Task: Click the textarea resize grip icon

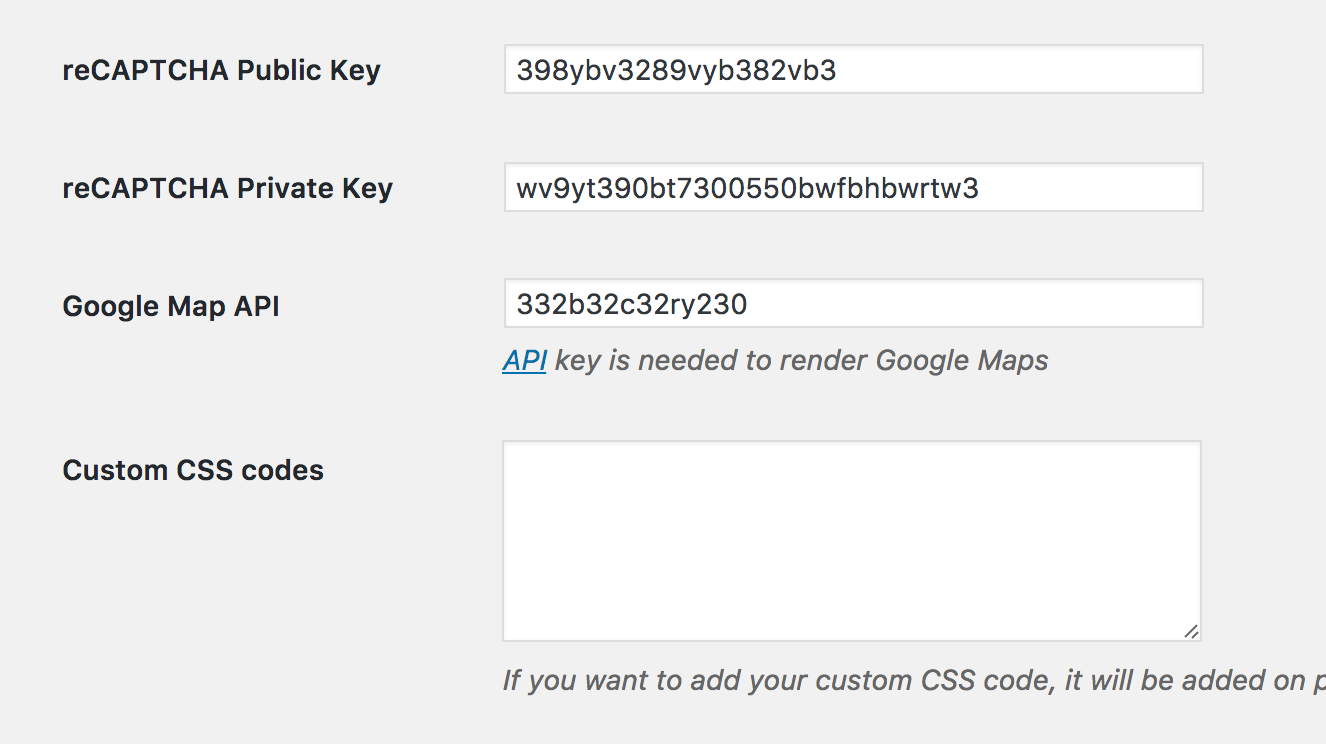Action: [1190, 630]
